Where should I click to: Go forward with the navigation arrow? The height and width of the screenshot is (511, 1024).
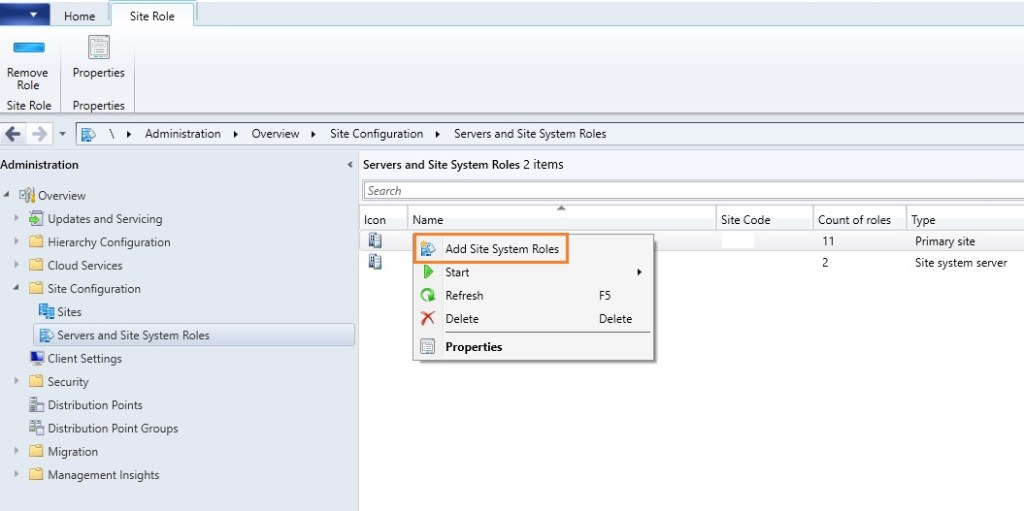coord(39,134)
